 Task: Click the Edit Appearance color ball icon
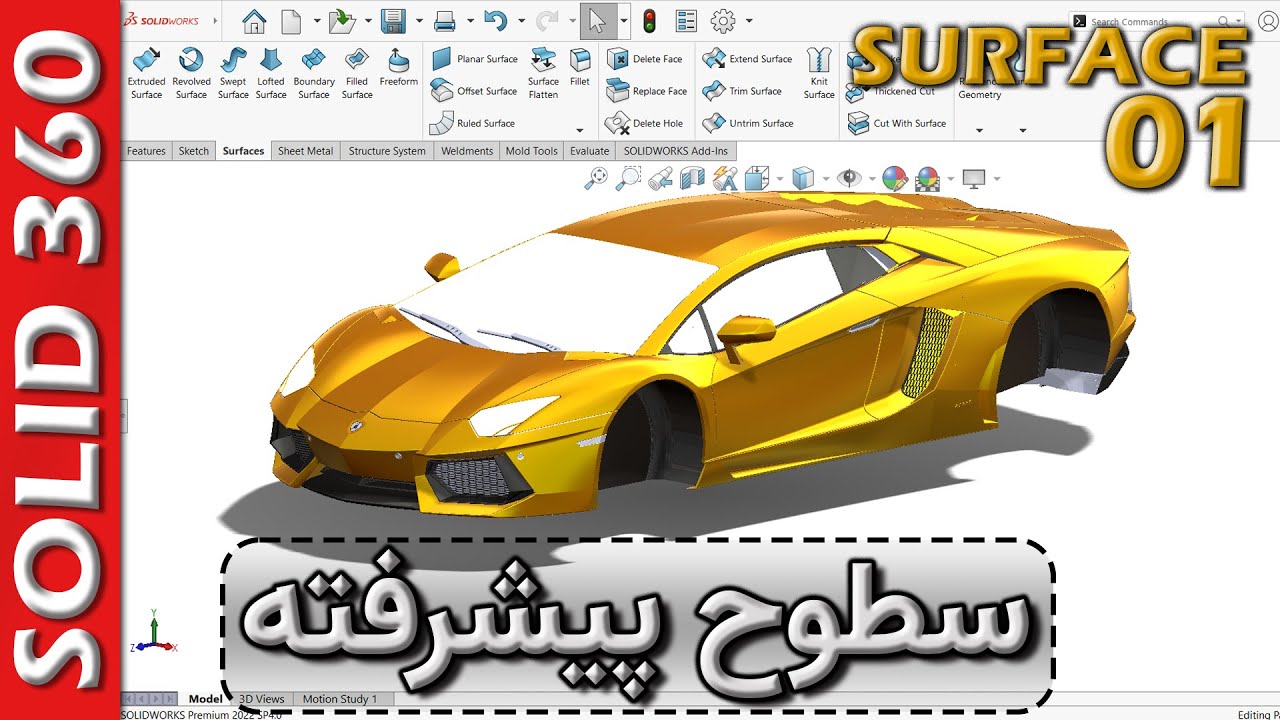894,179
